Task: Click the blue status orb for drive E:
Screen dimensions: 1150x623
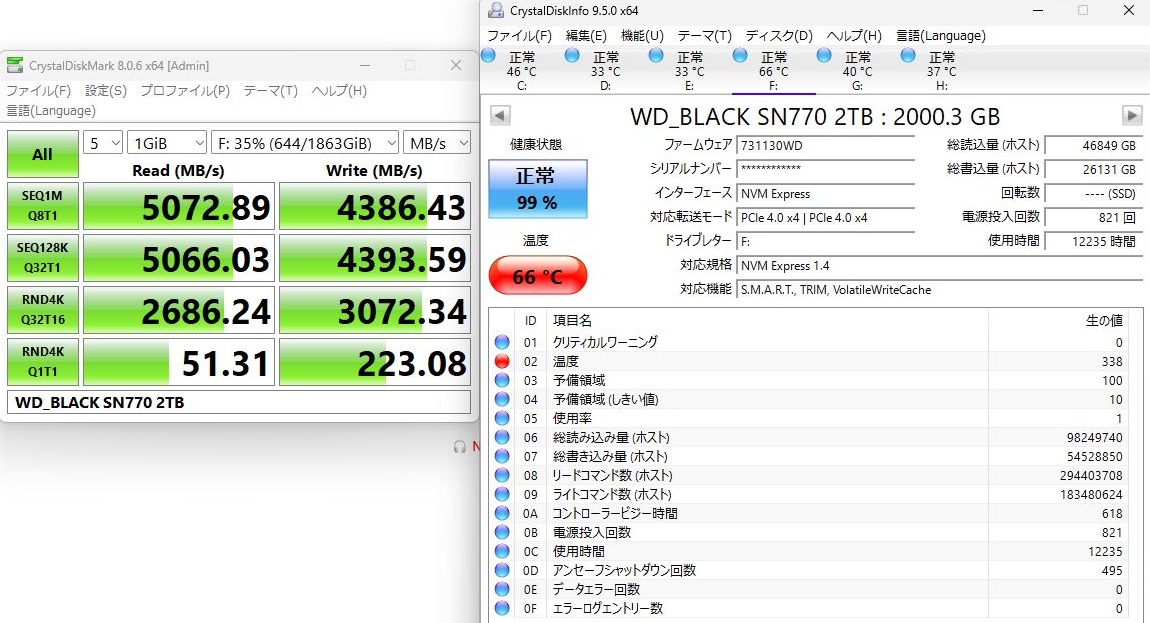Action: tap(656, 56)
